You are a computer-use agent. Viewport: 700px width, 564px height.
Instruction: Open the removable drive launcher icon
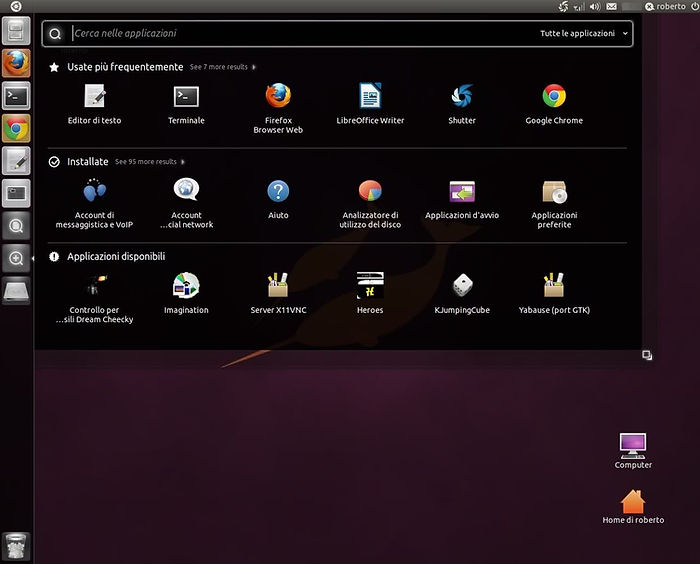click(16, 291)
